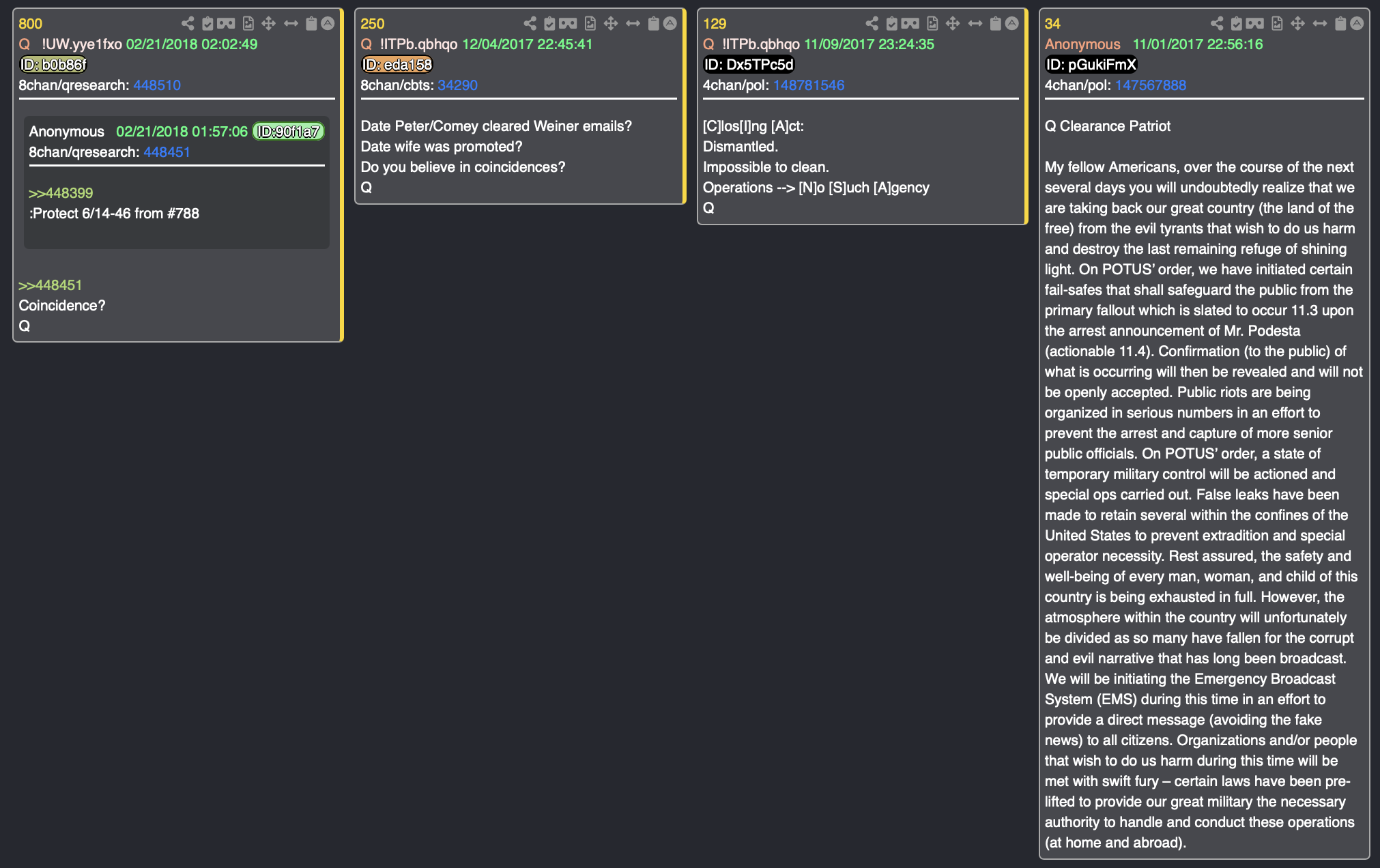This screenshot has width=1380, height=868.
Task: Click clipboard-check icon on post 34
Action: click(1237, 24)
